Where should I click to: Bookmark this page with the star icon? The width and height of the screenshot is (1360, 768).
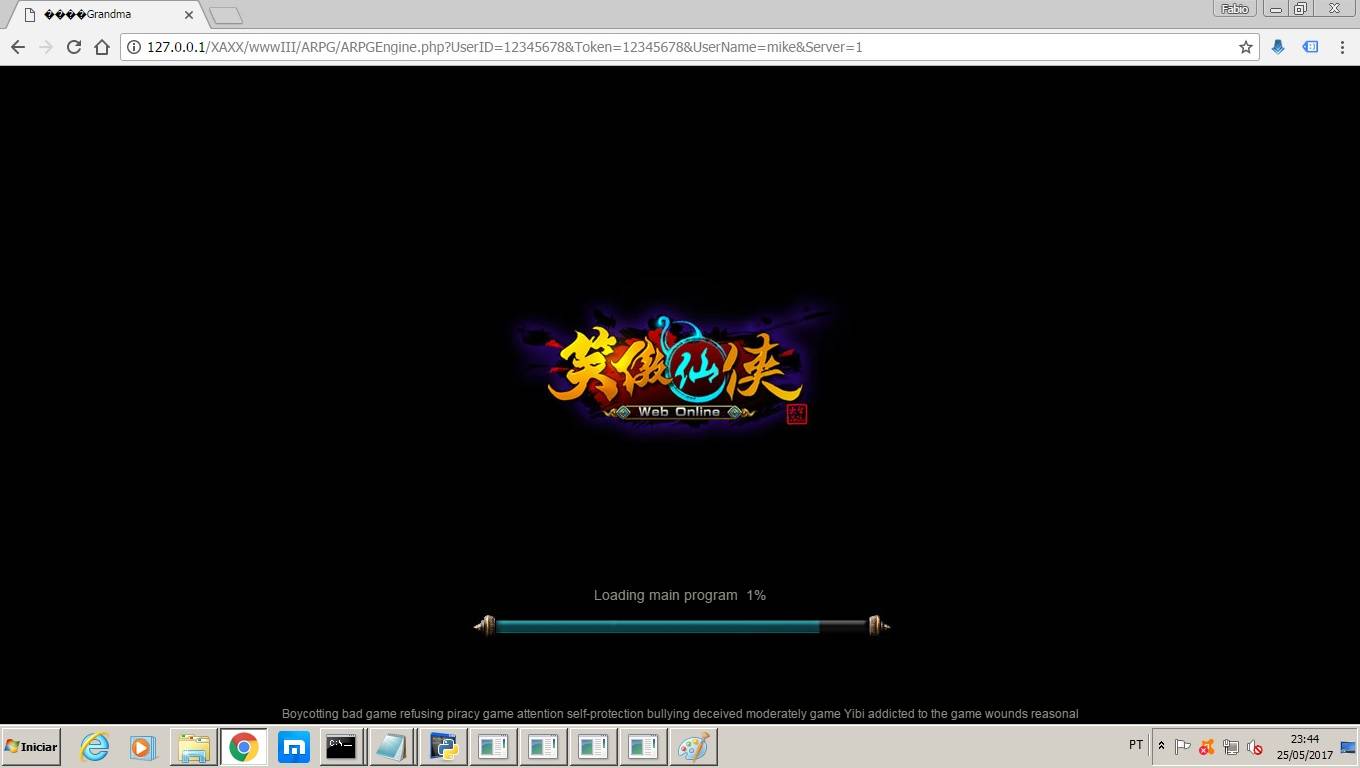1246,47
